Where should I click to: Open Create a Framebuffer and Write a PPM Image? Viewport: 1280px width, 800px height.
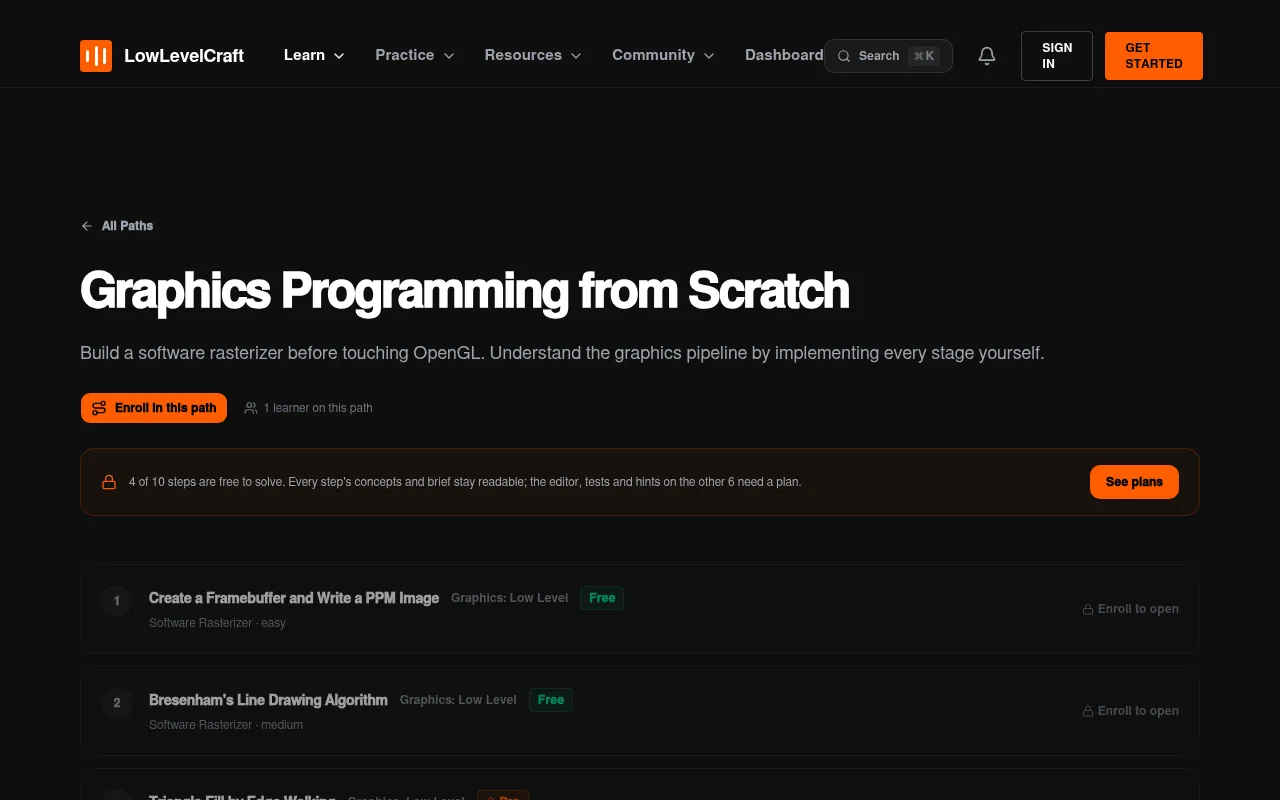coord(294,598)
